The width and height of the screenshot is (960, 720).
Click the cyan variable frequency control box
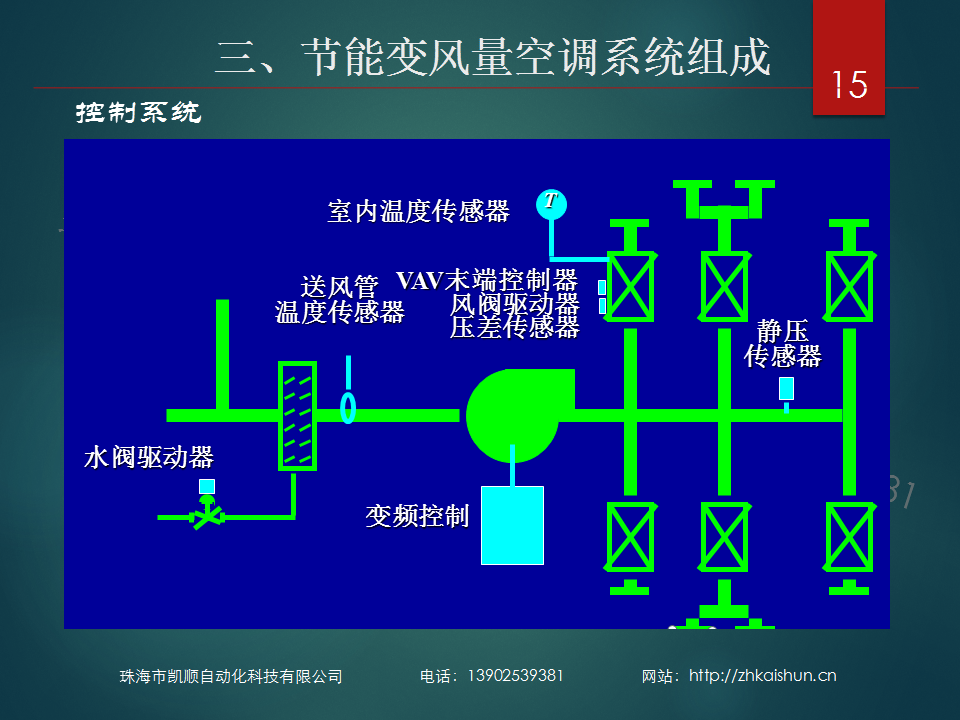(512, 525)
